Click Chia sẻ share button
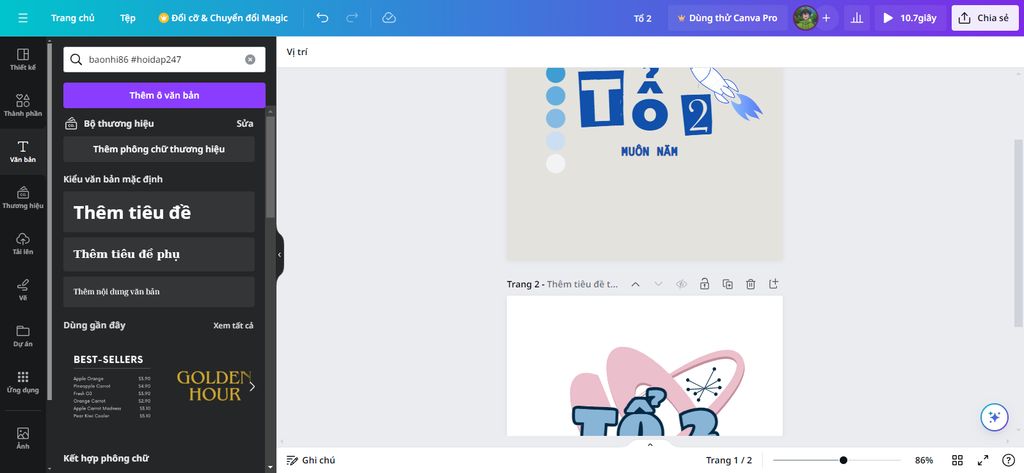This screenshot has height=473, width=1024. click(x=985, y=18)
